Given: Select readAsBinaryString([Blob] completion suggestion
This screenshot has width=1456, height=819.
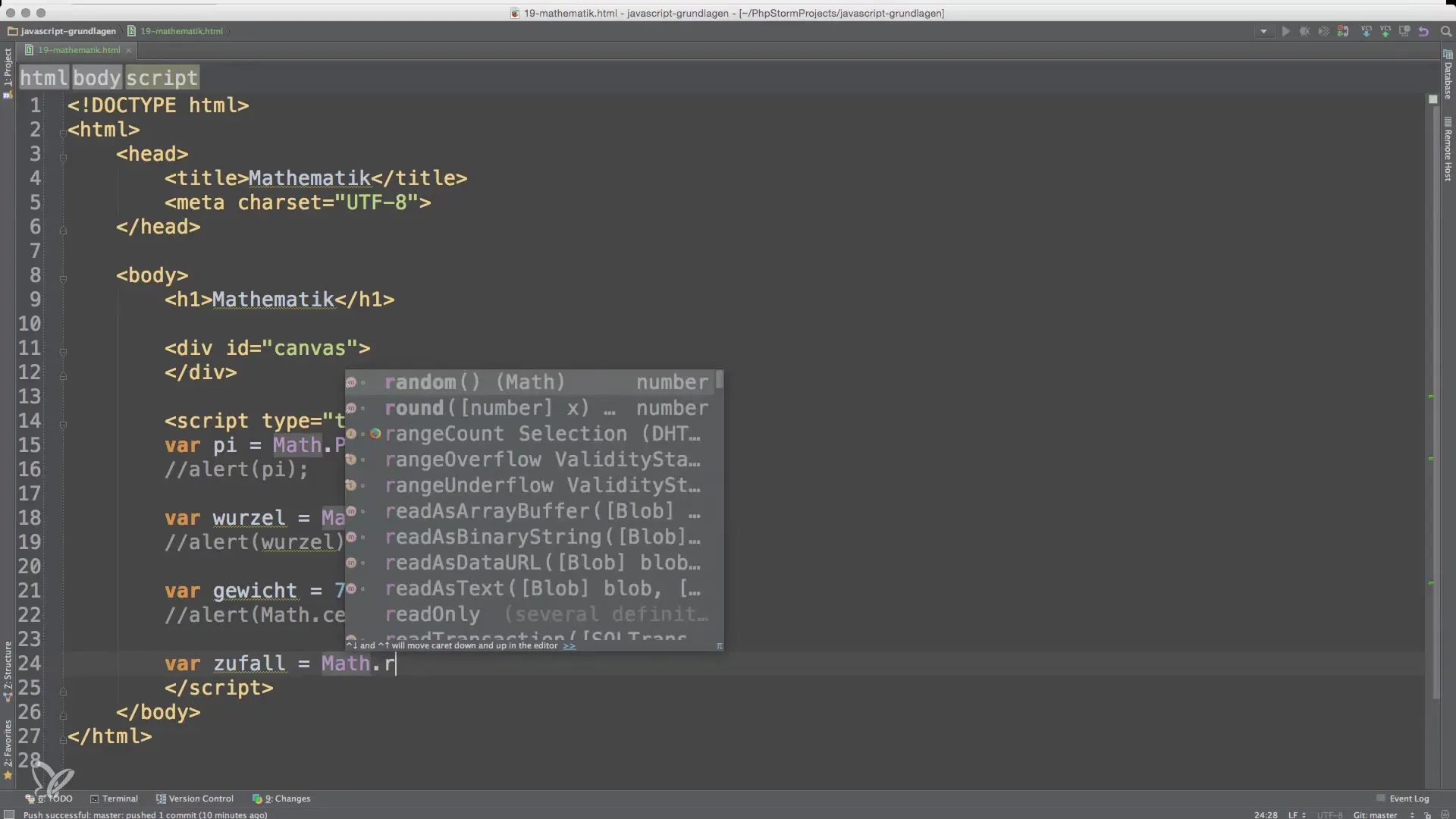Looking at the screenshot, I should click(531, 537).
